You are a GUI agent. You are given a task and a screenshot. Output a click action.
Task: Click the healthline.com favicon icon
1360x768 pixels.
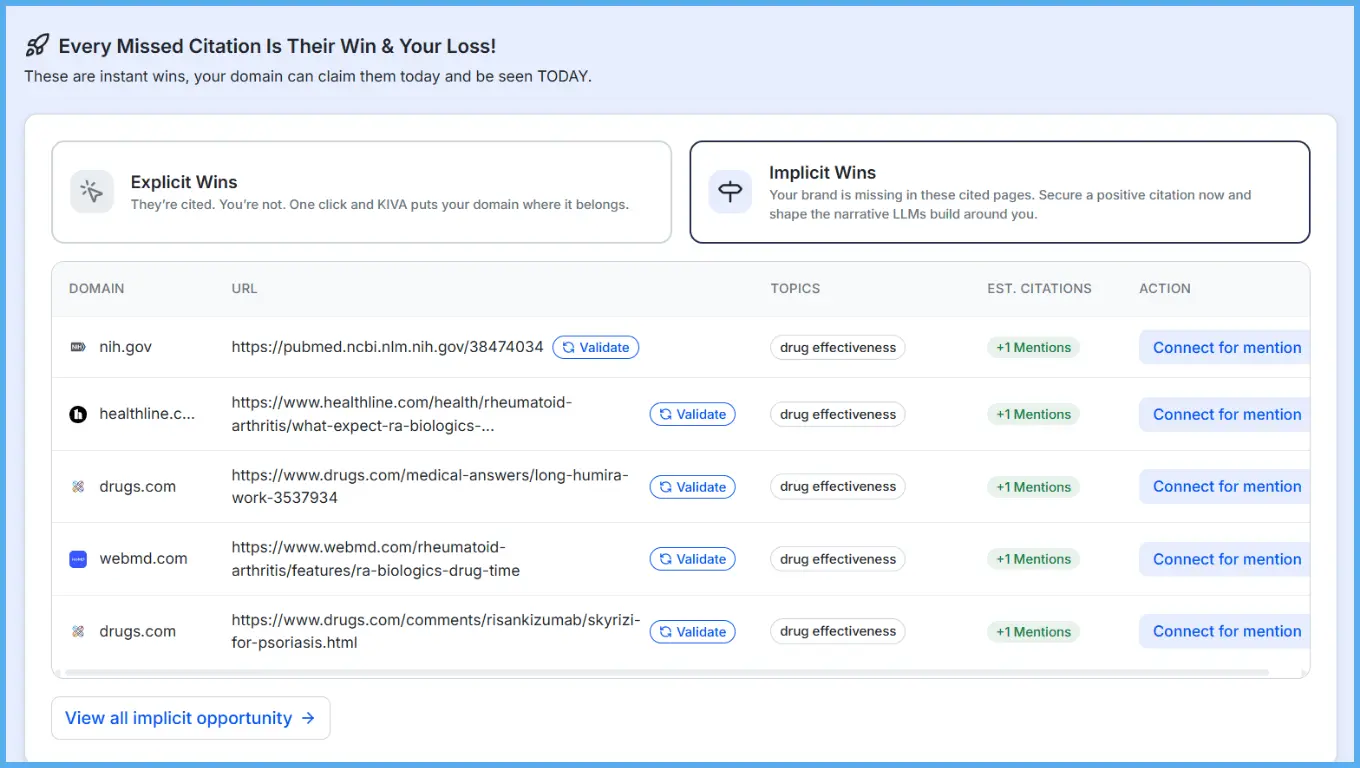click(78, 414)
